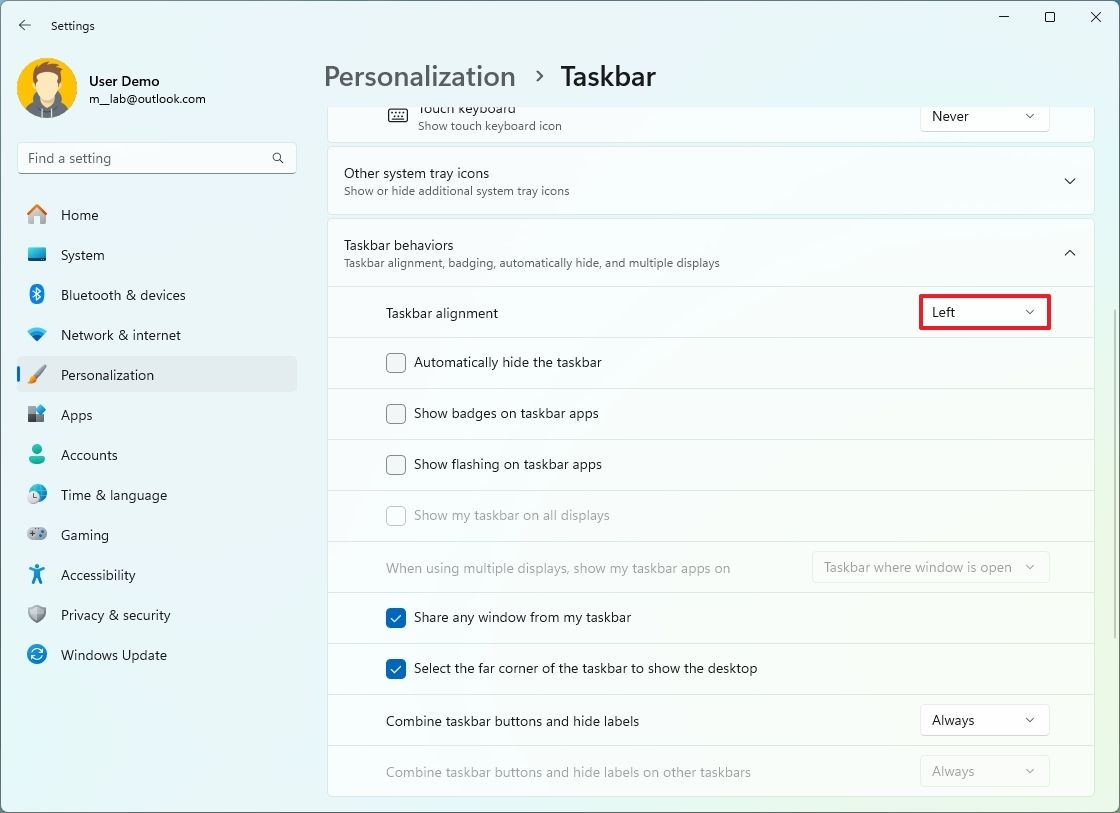This screenshot has height=813, width=1120.
Task: Open the Taskbar alignment dropdown
Action: pyautogui.click(x=984, y=312)
